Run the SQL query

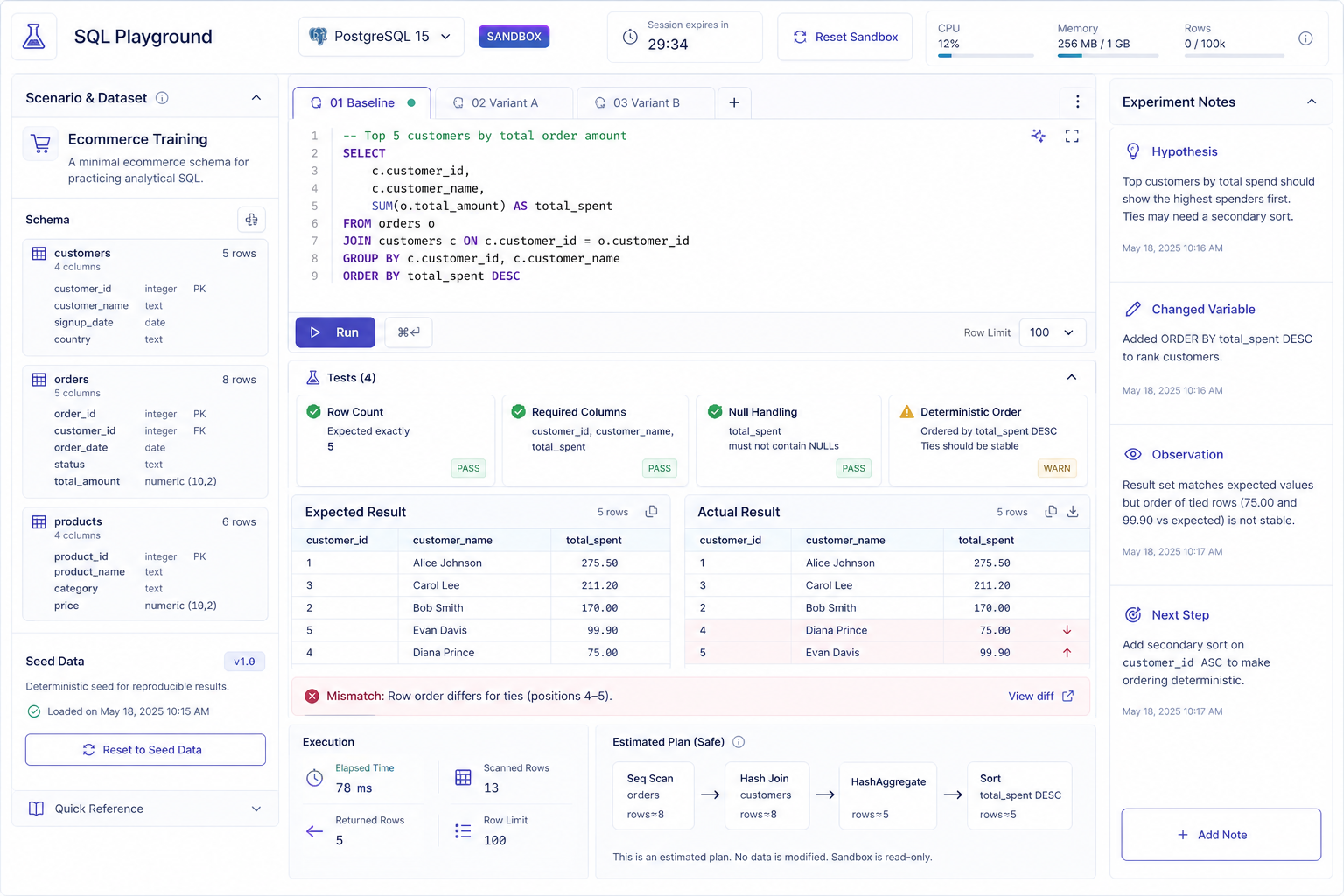pyautogui.click(x=335, y=332)
